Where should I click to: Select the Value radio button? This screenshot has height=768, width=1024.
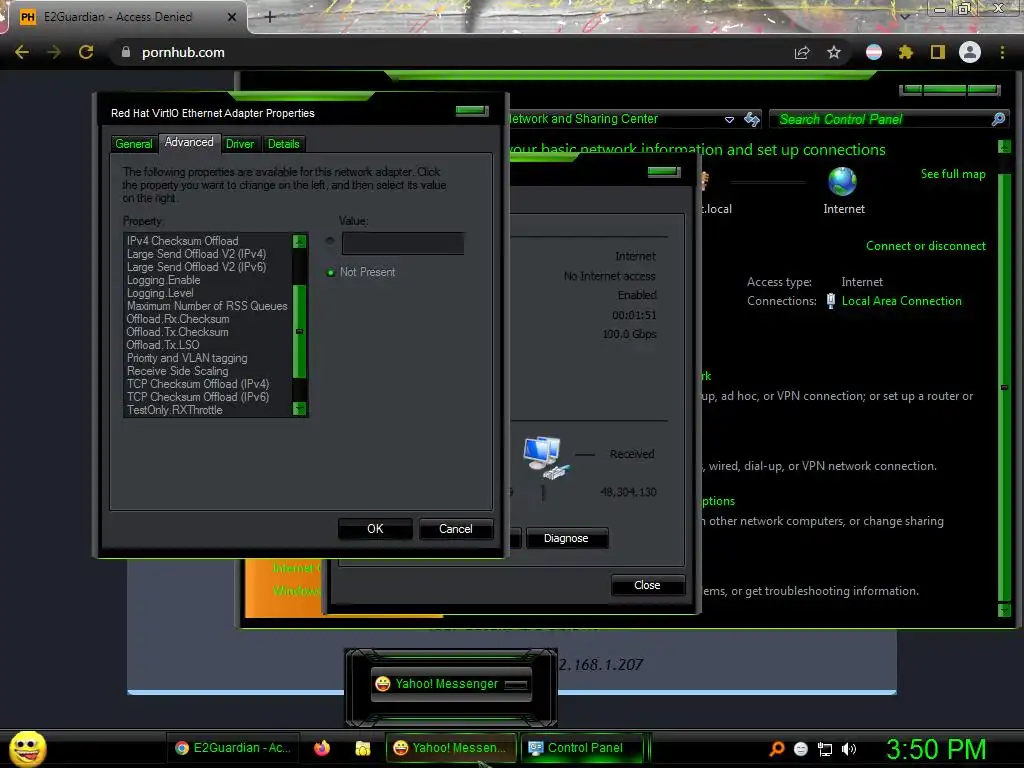330,241
